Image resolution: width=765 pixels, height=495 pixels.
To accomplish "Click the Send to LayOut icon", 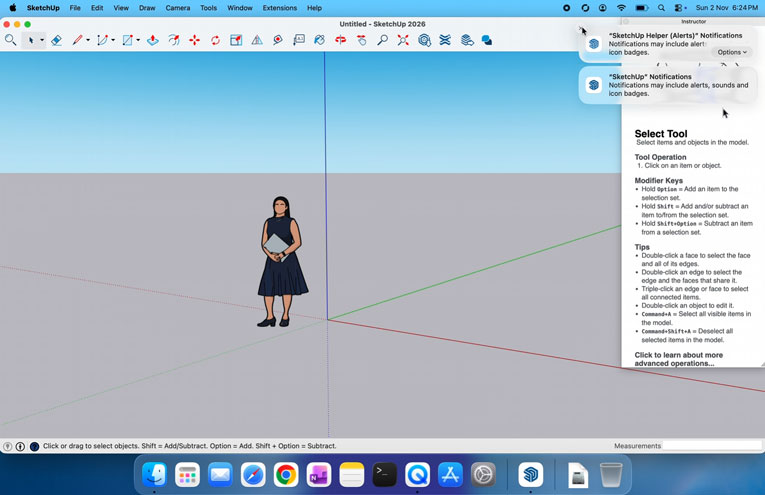I will [x=467, y=40].
